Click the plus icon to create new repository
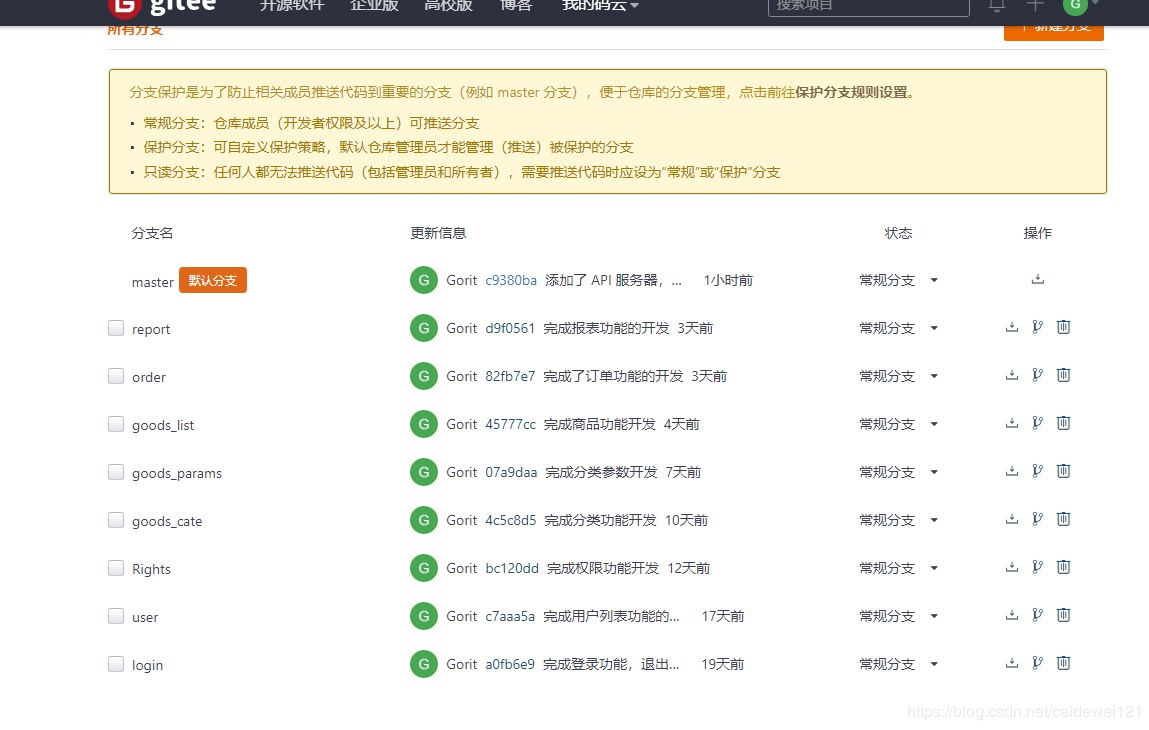 (1034, 6)
